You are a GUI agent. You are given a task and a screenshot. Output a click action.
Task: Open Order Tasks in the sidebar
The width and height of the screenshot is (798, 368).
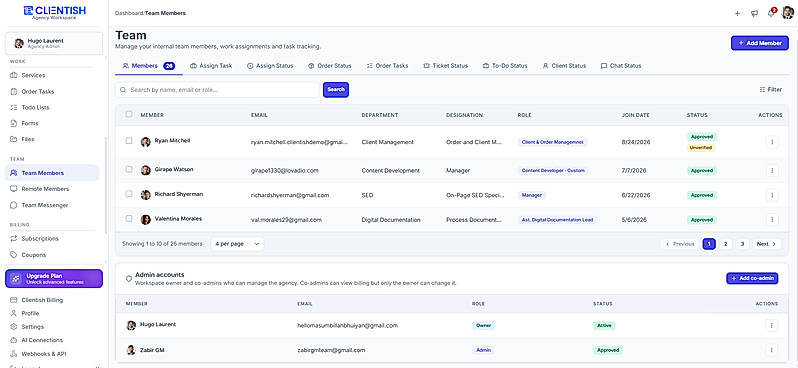pyautogui.click(x=38, y=92)
